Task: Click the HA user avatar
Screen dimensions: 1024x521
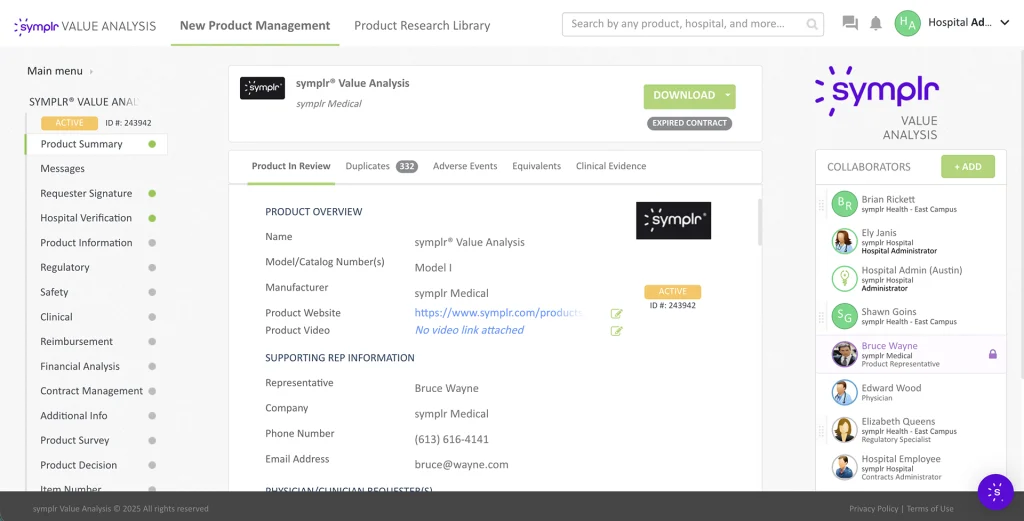Action: tap(907, 23)
